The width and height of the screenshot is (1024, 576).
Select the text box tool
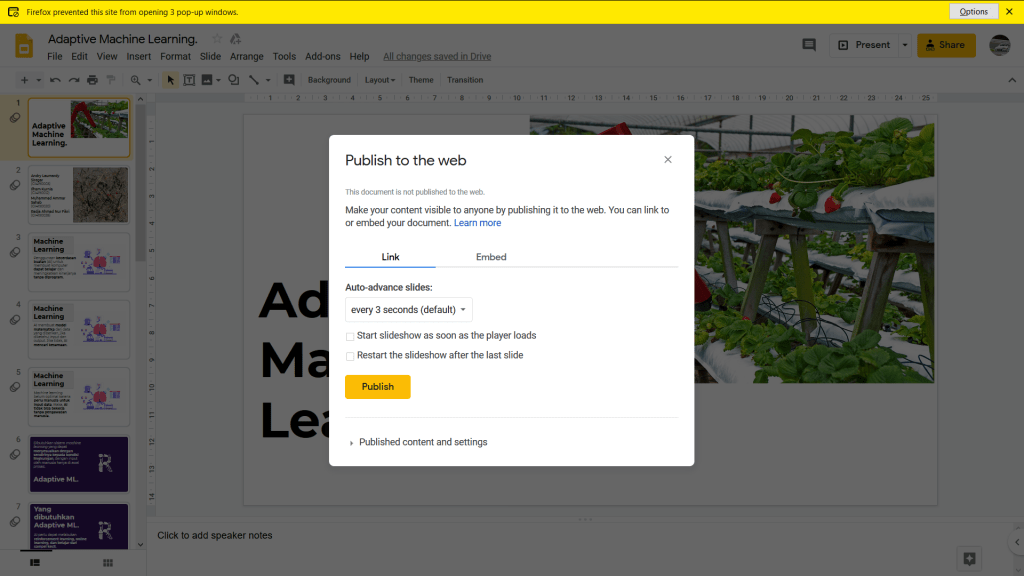point(188,80)
